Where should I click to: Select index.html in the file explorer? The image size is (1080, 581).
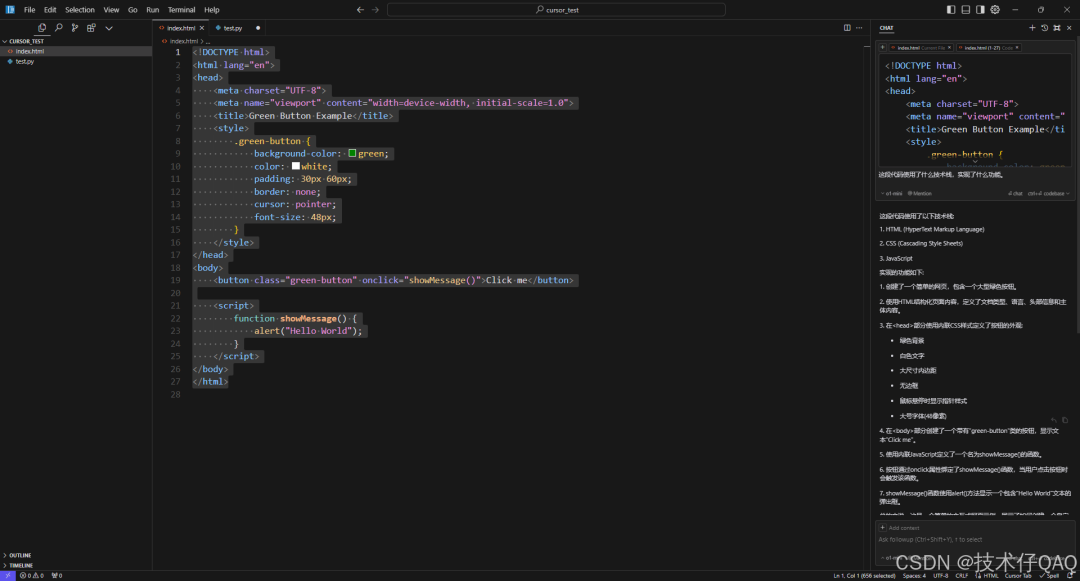[x=76, y=51]
